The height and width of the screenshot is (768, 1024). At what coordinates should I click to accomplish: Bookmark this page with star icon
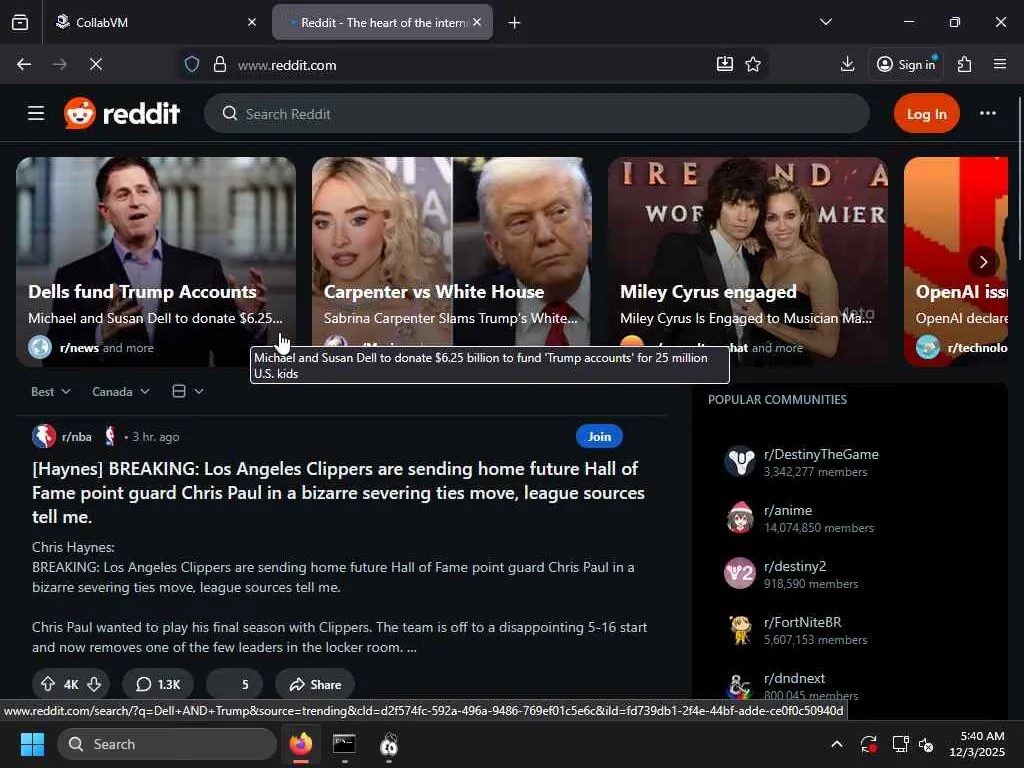click(x=753, y=64)
